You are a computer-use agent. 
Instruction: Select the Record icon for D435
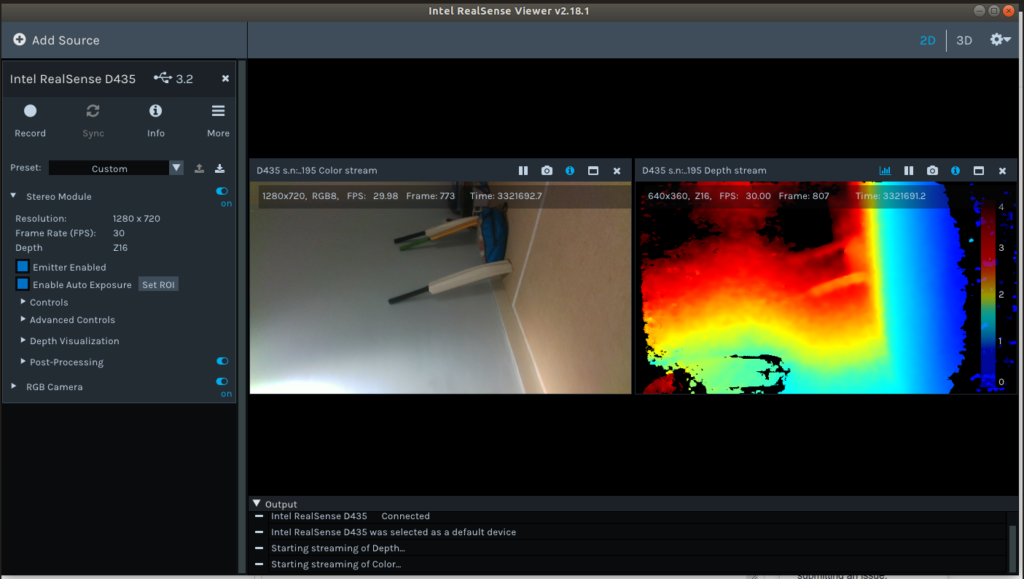30,111
